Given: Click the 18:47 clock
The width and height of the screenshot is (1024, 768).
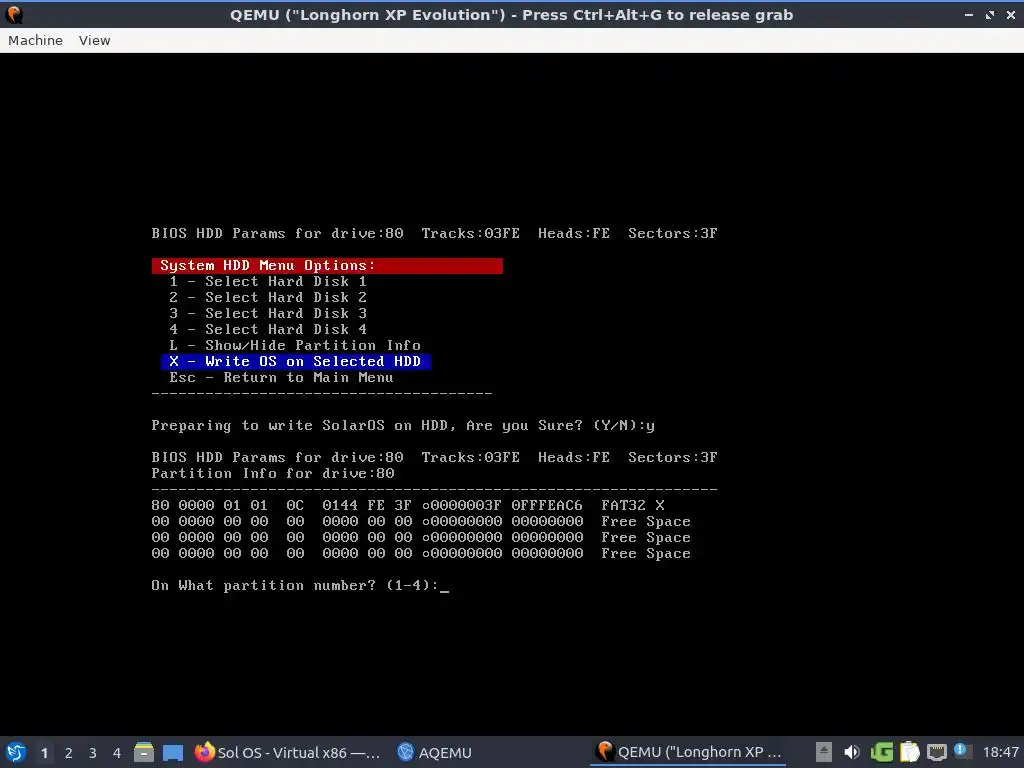Looking at the screenshot, I should (x=1000, y=752).
